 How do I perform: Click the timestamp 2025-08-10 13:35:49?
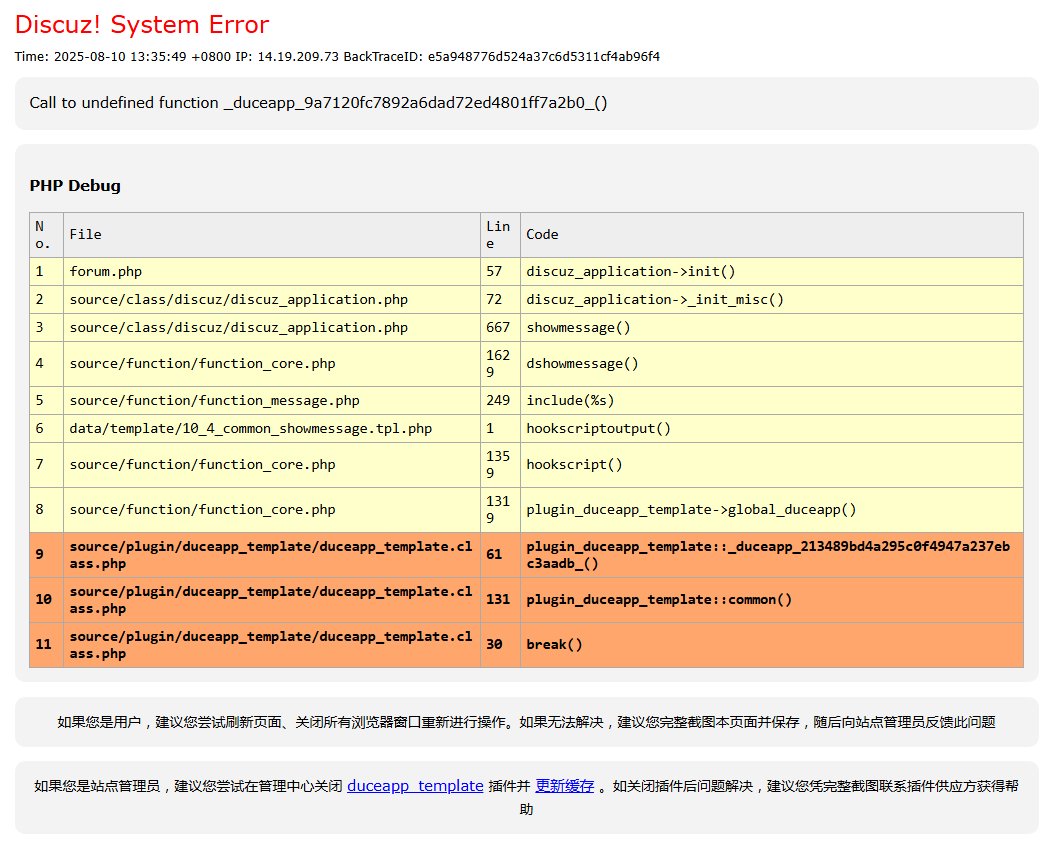[120, 56]
